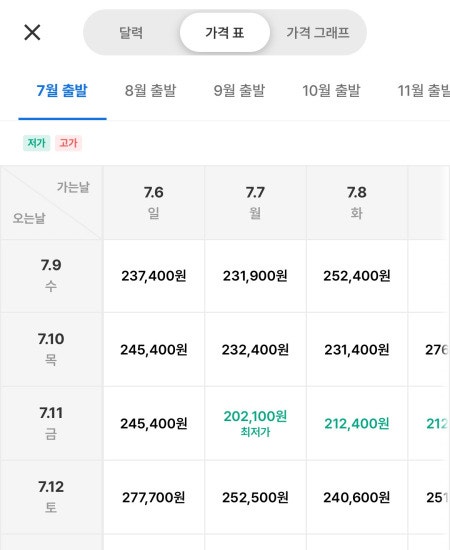This screenshot has height=550, width=450.
Task: Select departure date column 7.8 화
Action: click(x=357, y=203)
